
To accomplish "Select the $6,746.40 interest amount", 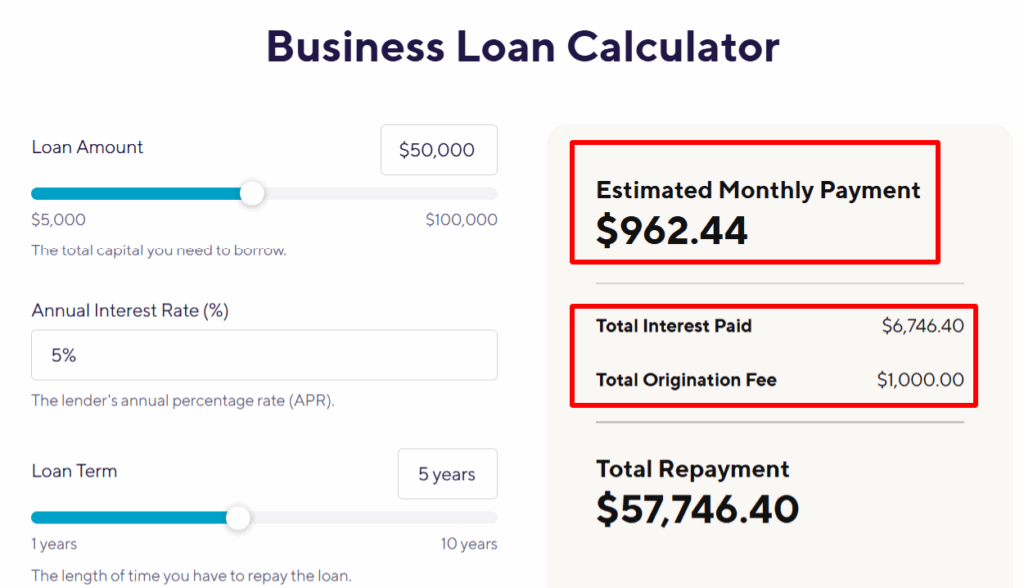I will (x=922, y=326).
